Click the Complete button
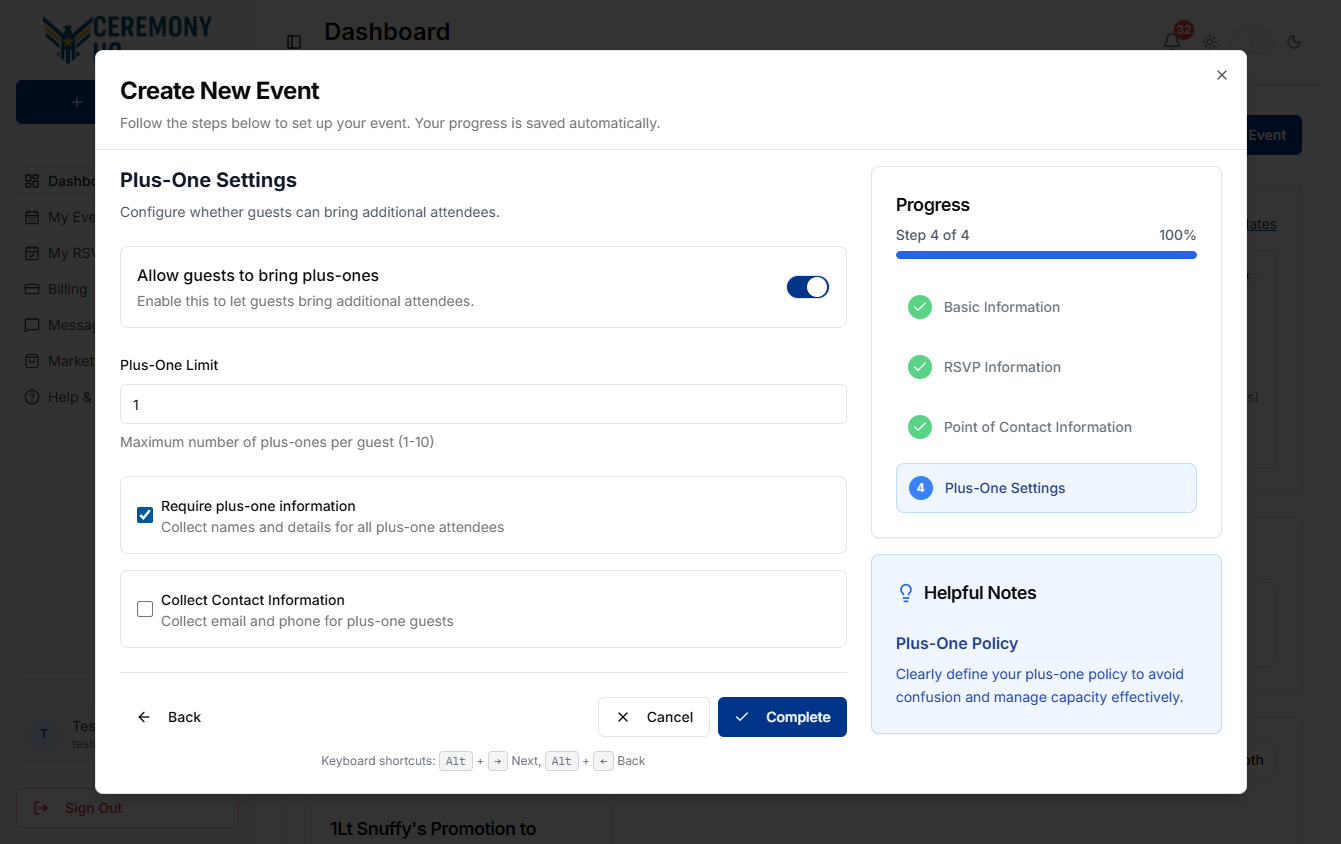 pyautogui.click(x=782, y=717)
